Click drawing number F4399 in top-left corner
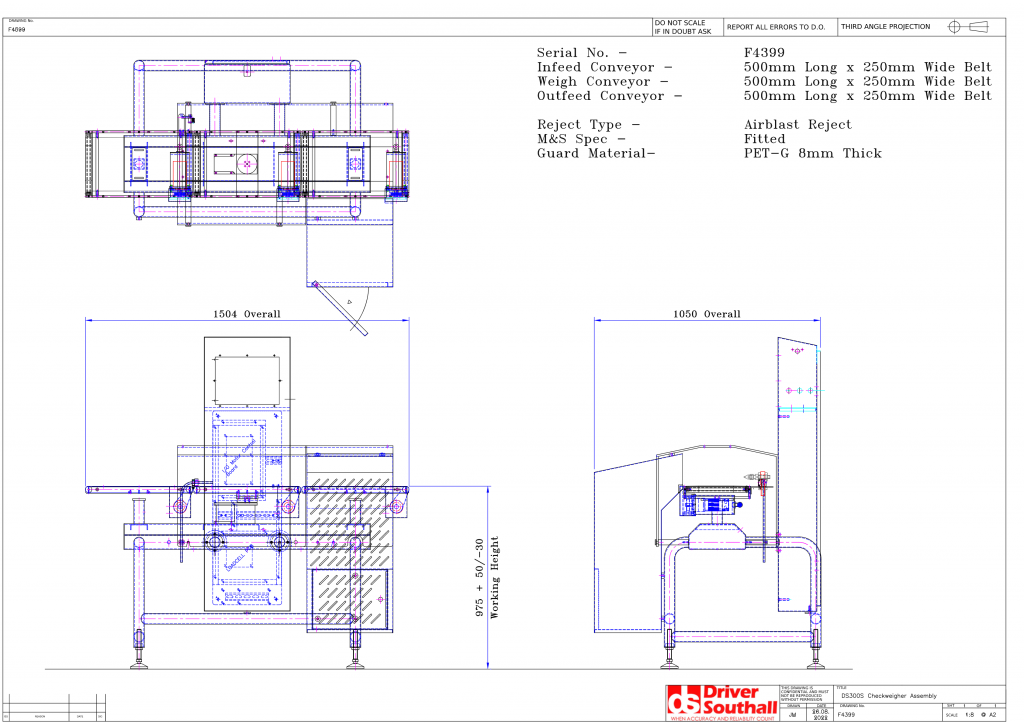1024x724 pixels. 17,30
